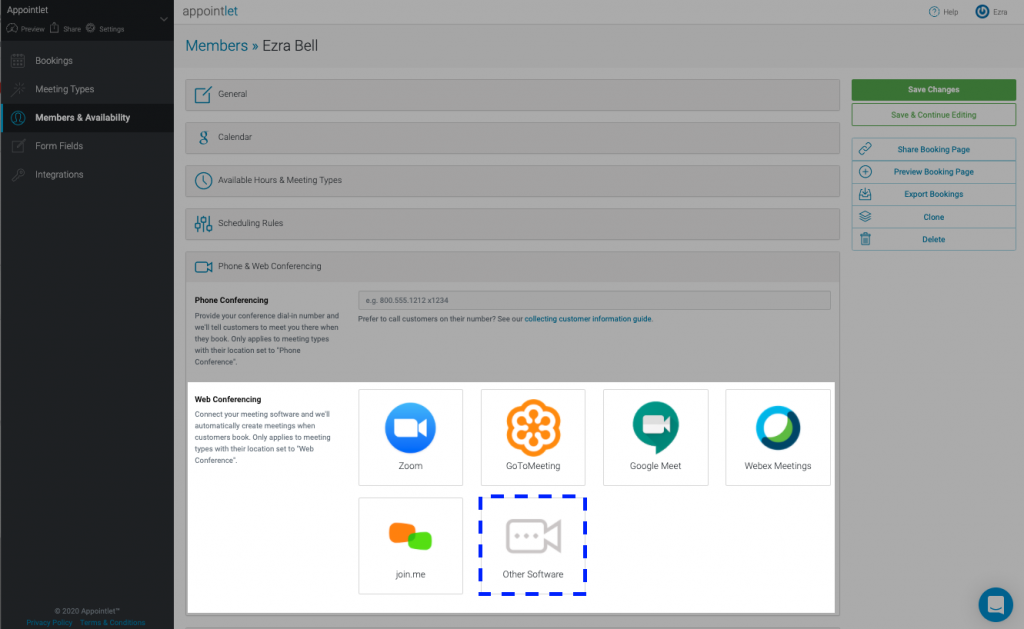The image size is (1024, 629).
Task: Select the Zoom conferencing tile
Action: click(410, 437)
